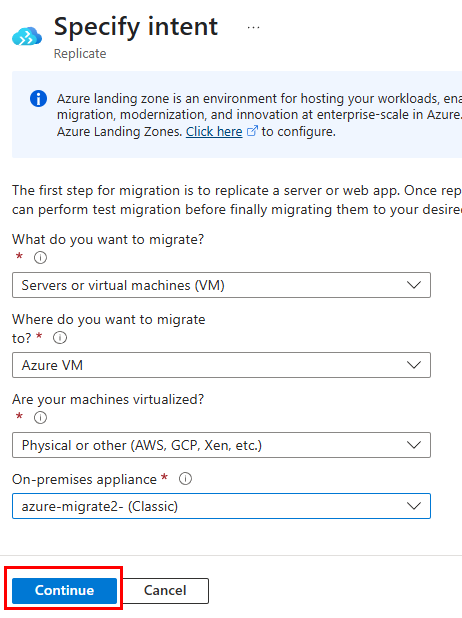
Task: Click the Azure Migrate cloud icon
Action: [27, 36]
